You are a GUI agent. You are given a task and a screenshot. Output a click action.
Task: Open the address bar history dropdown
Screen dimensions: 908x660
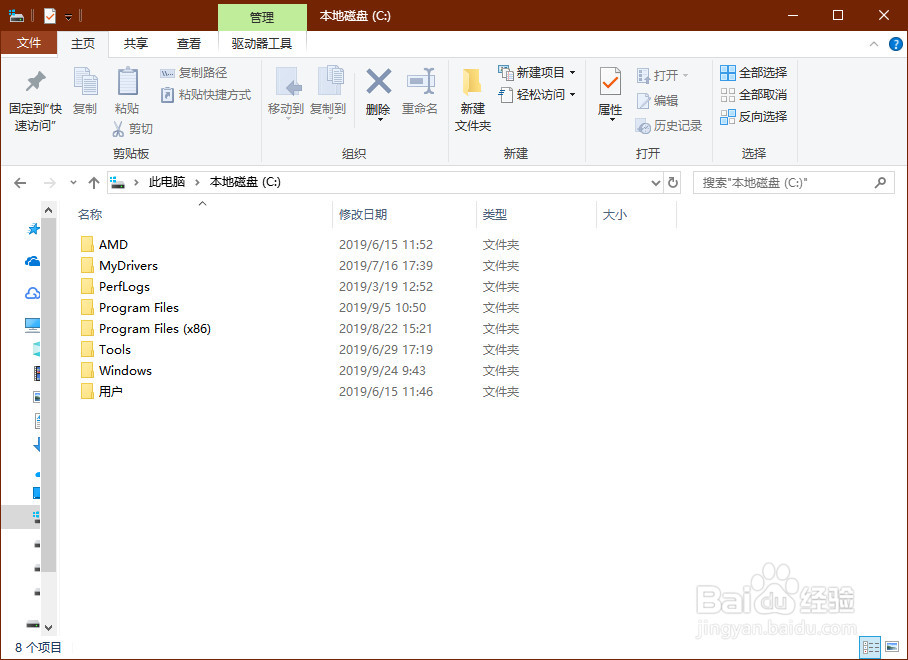point(656,182)
